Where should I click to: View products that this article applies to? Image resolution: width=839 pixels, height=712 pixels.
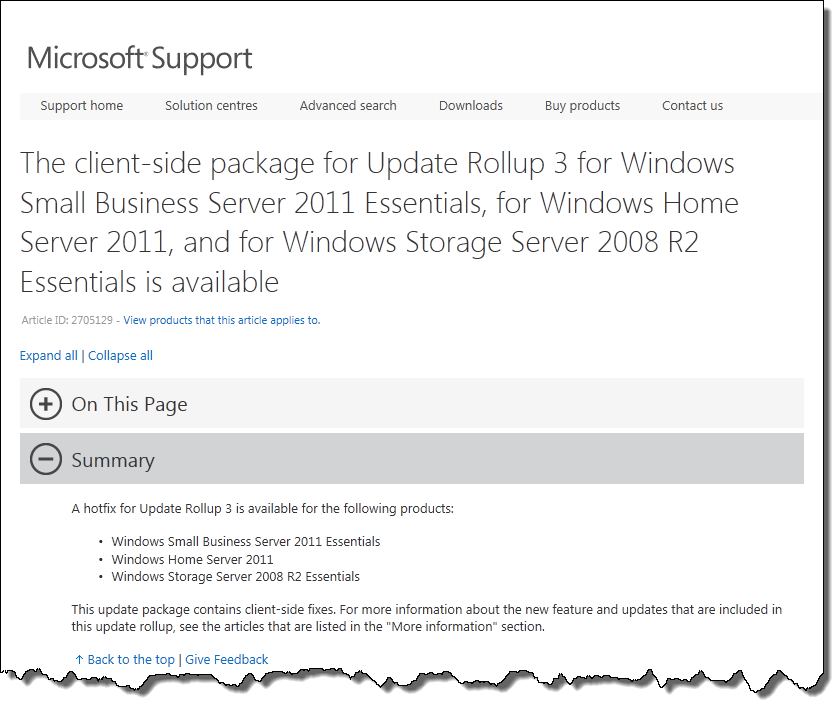[x=222, y=320]
